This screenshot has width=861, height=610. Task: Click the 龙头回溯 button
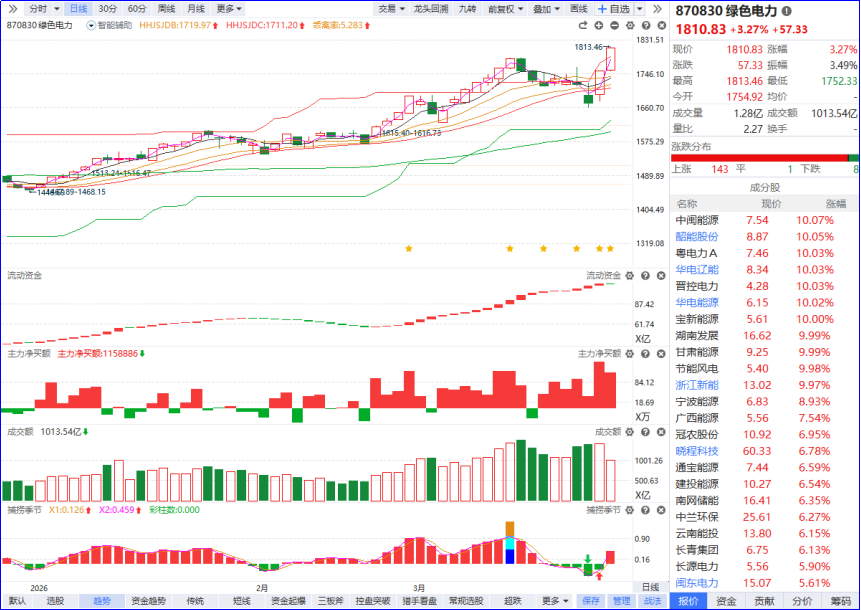430,9
